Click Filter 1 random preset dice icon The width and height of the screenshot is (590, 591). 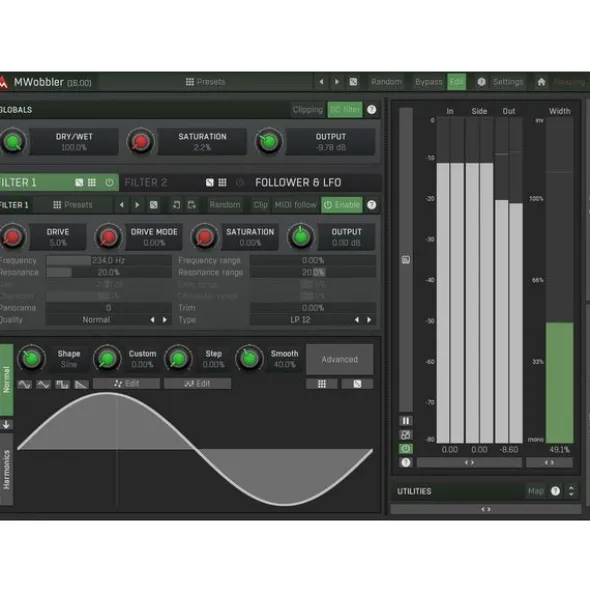coord(153,205)
